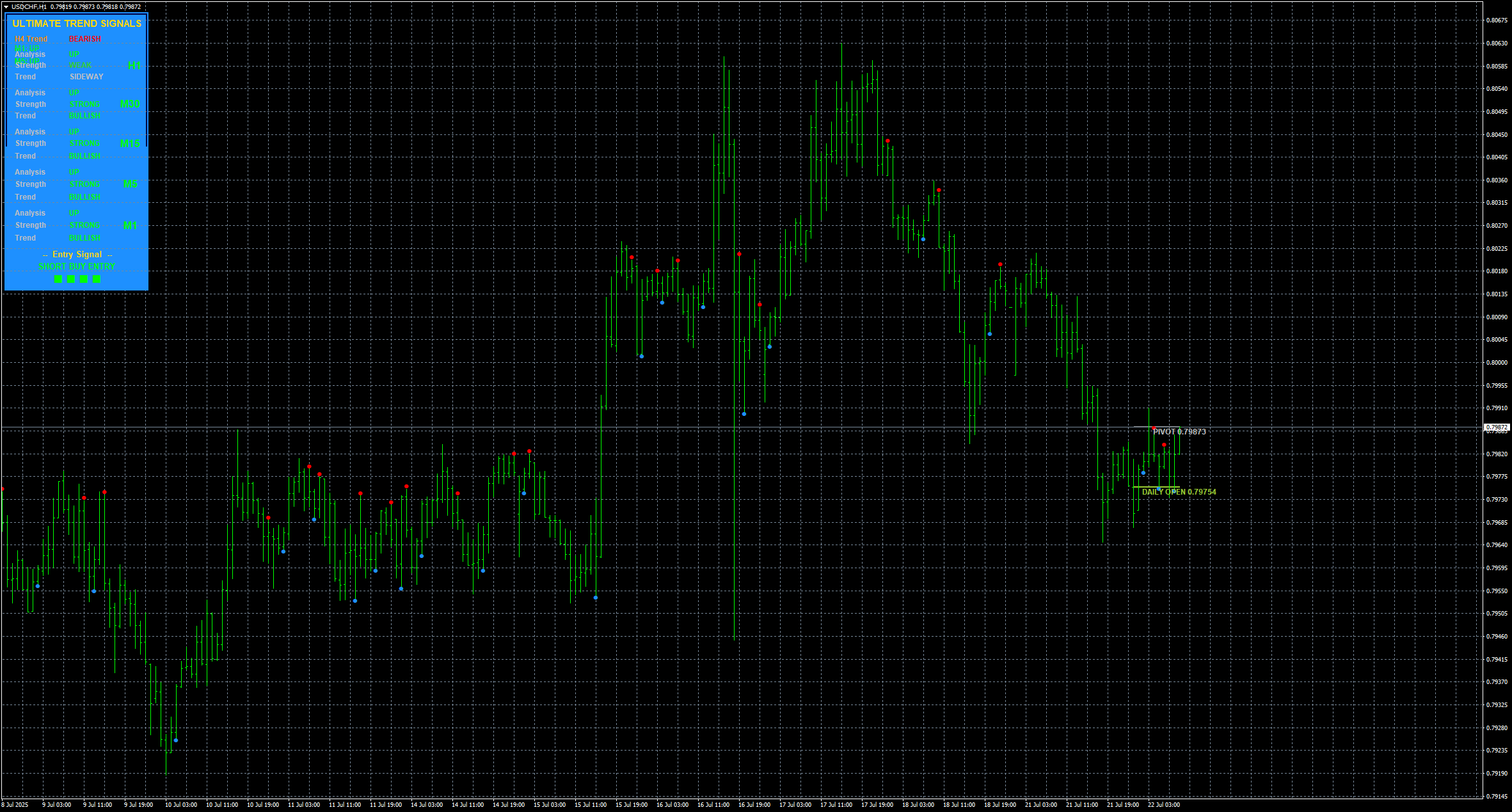1512x812 pixels.
Task: Click the 15 Jul 11:00 time label
Action: (x=591, y=805)
